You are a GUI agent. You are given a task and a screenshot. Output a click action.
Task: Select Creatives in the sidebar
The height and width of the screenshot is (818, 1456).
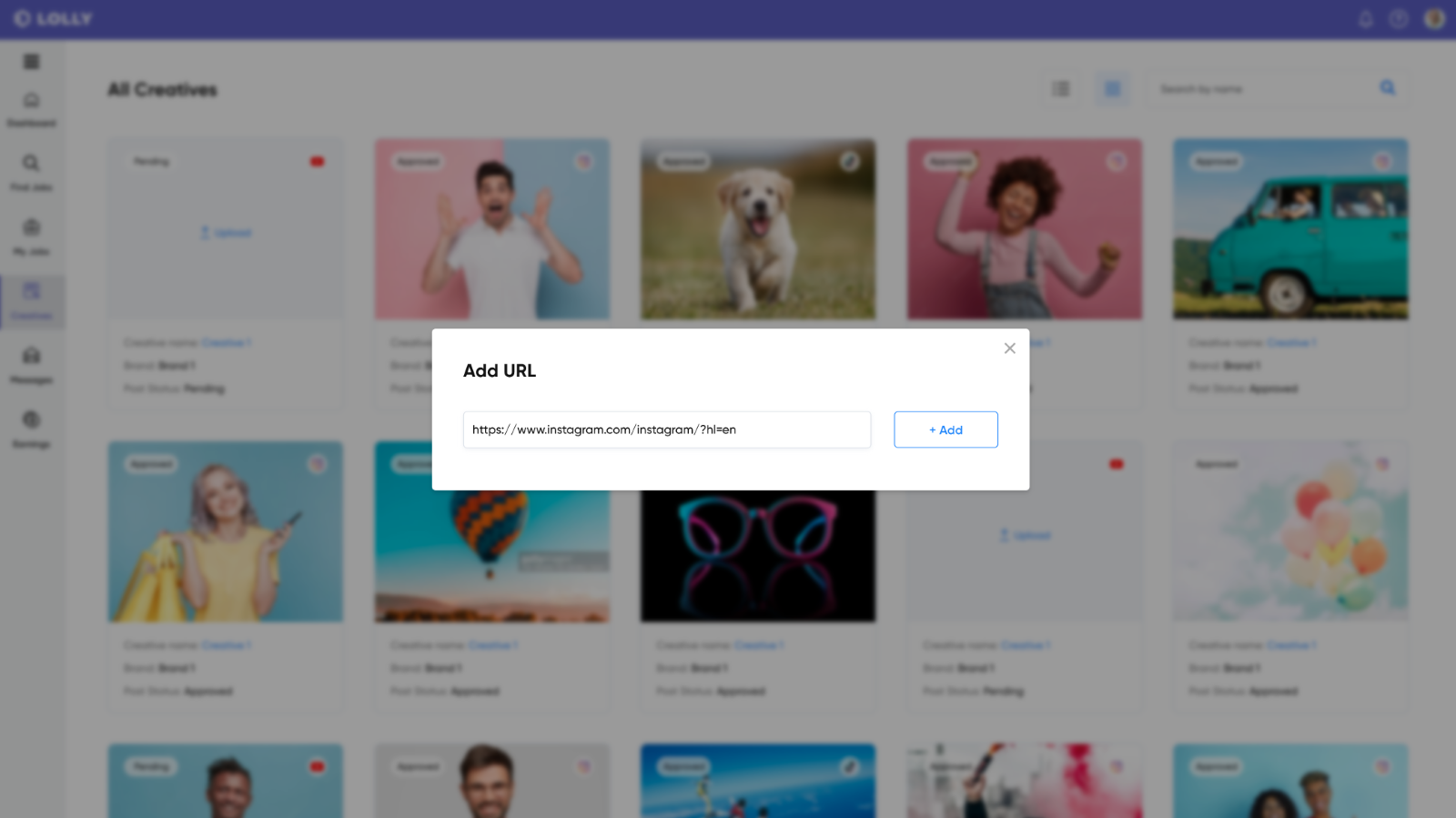pyautogui.click(x=32, y=302)
